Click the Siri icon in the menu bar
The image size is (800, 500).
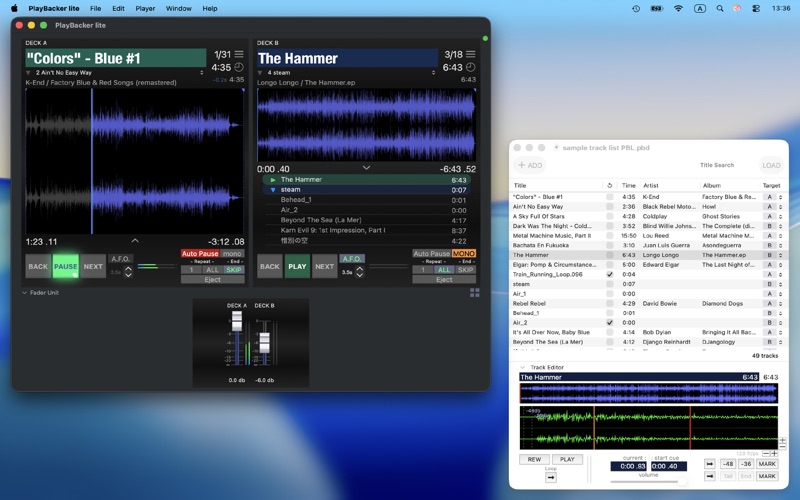click(737, 9)
